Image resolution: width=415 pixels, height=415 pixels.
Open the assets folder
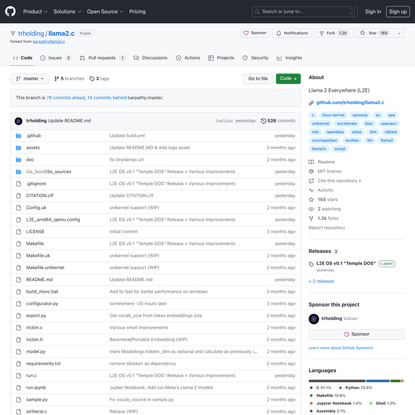pos(33,148)
